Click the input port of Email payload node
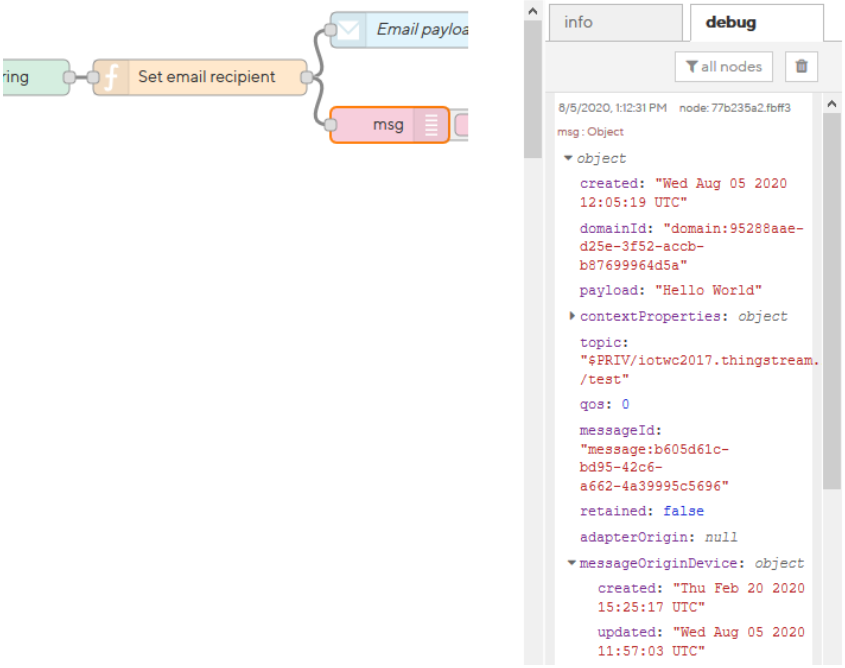This screenshot has height=668, width=845. [331, 30]
